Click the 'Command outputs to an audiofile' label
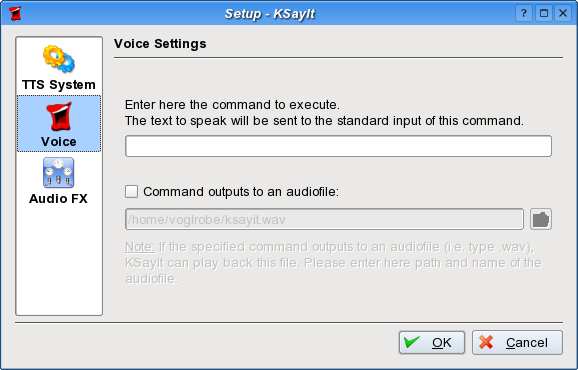 241,192
